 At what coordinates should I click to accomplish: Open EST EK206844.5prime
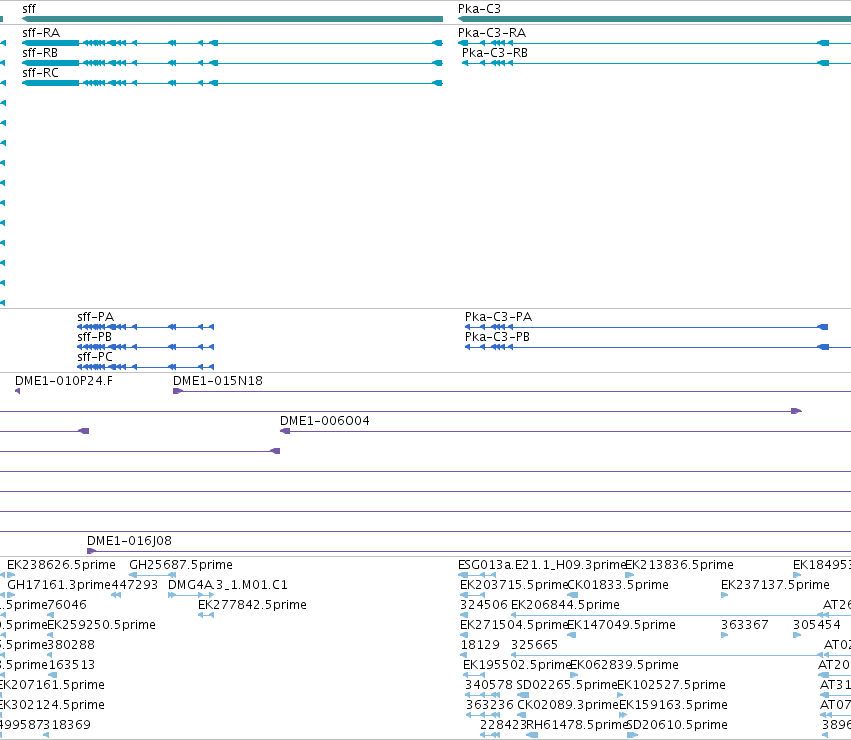tap(566, 605)
